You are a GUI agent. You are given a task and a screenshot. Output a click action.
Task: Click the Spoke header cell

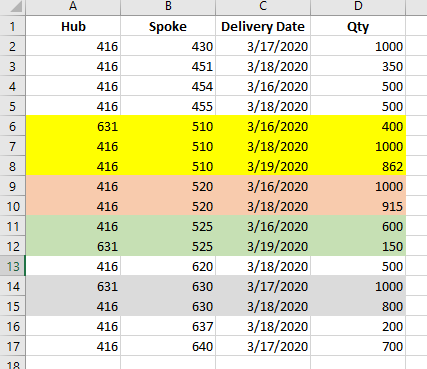click(x=168, y=26)
